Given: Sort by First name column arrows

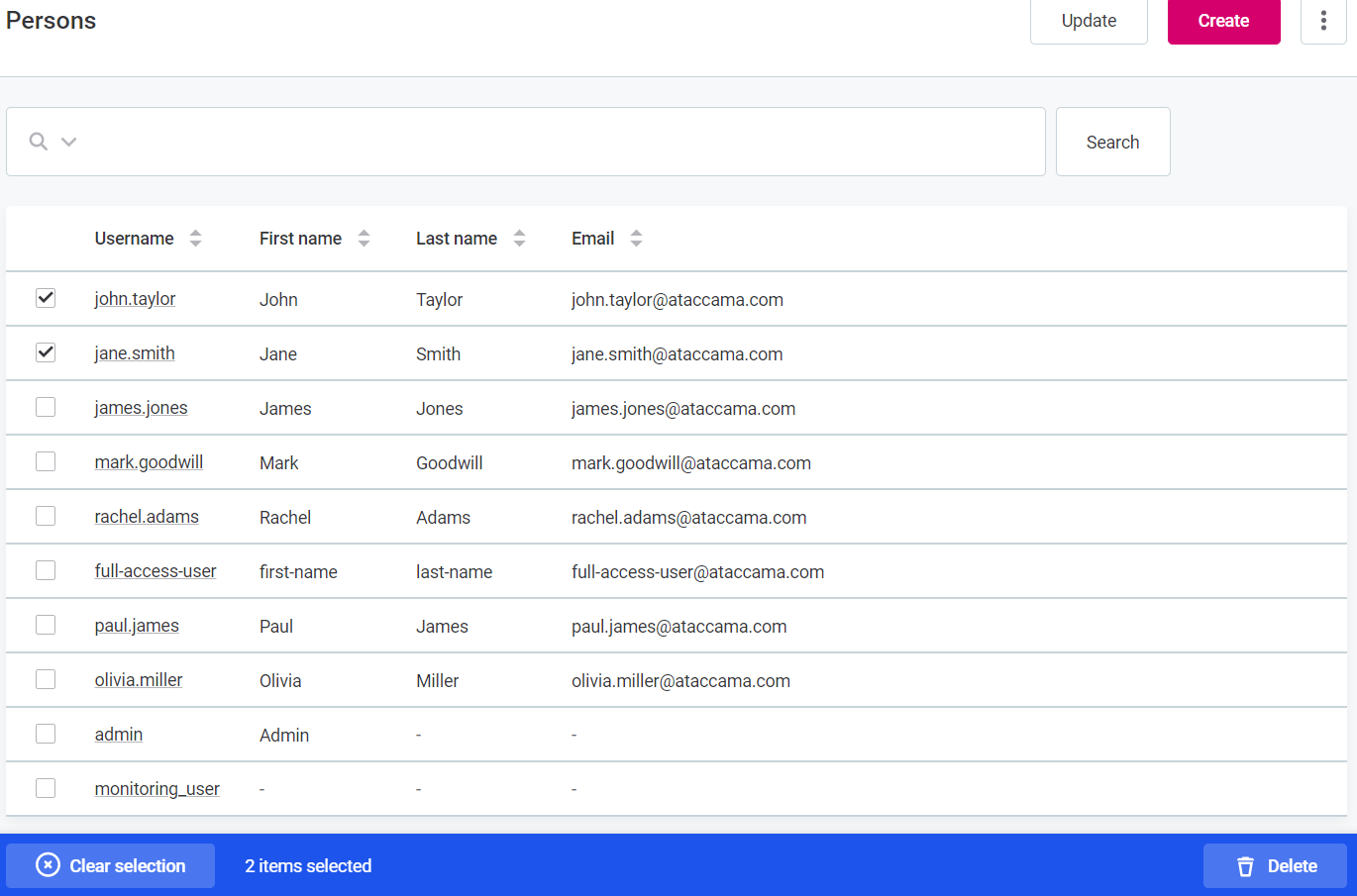Looking at the screenshot, I should 364,239.
